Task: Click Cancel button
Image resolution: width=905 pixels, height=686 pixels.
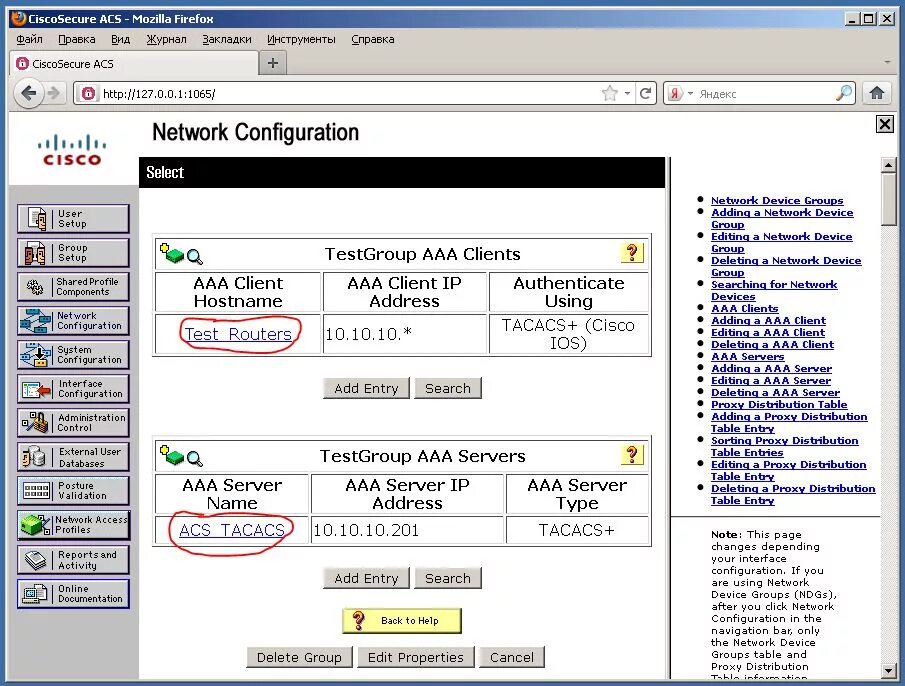Action: click(x=511, y=657)
